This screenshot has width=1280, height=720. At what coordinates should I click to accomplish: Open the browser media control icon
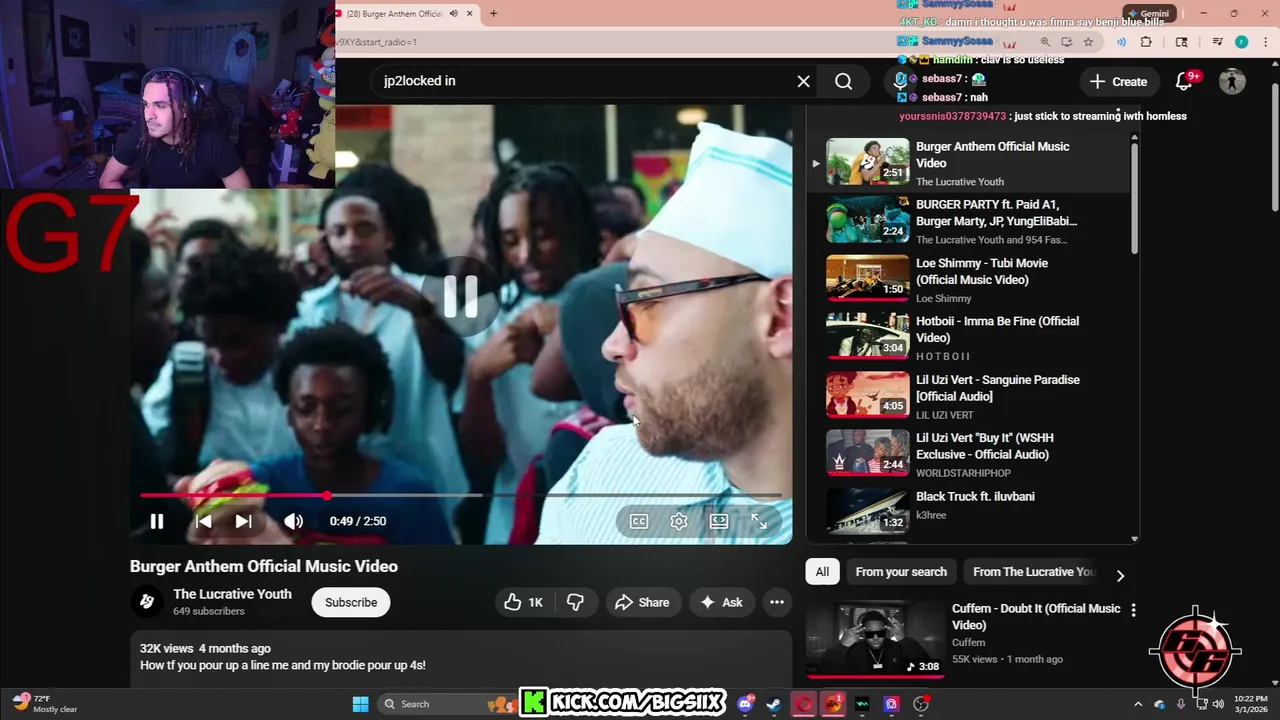[1217, 42]
